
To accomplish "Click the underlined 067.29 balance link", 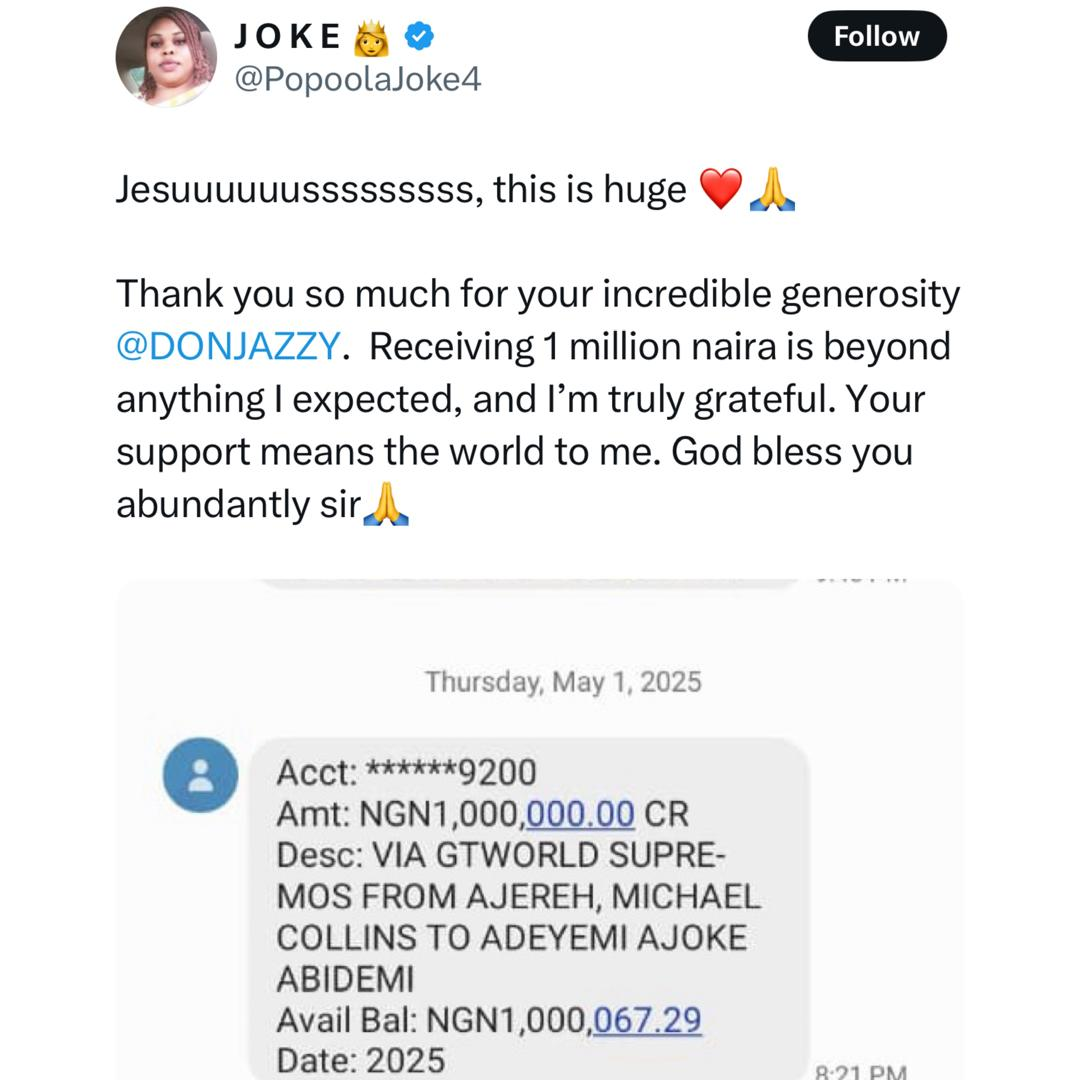I will [x=647, y=1021].
